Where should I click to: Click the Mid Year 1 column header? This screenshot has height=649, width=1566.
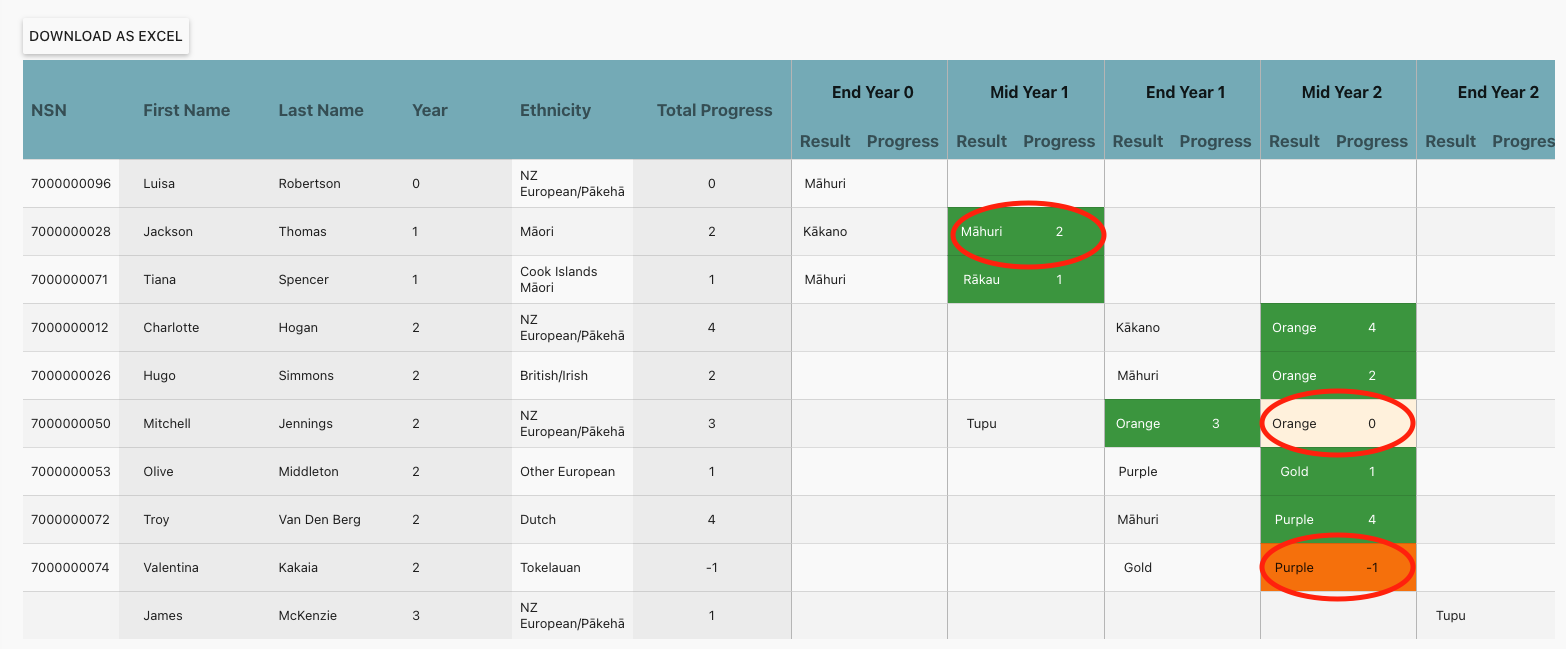[1027, 92]
